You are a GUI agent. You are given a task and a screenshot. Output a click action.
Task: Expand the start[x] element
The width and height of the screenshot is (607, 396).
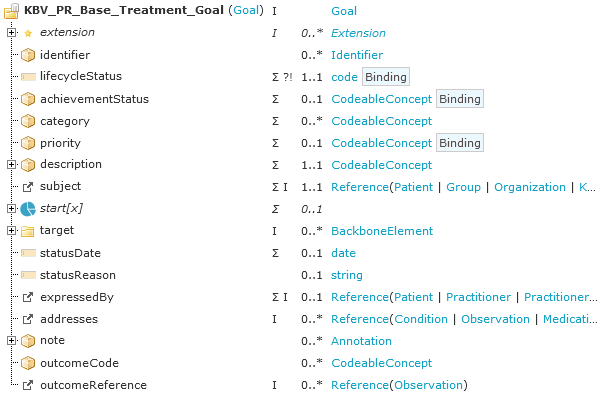[x=12, y=209]
